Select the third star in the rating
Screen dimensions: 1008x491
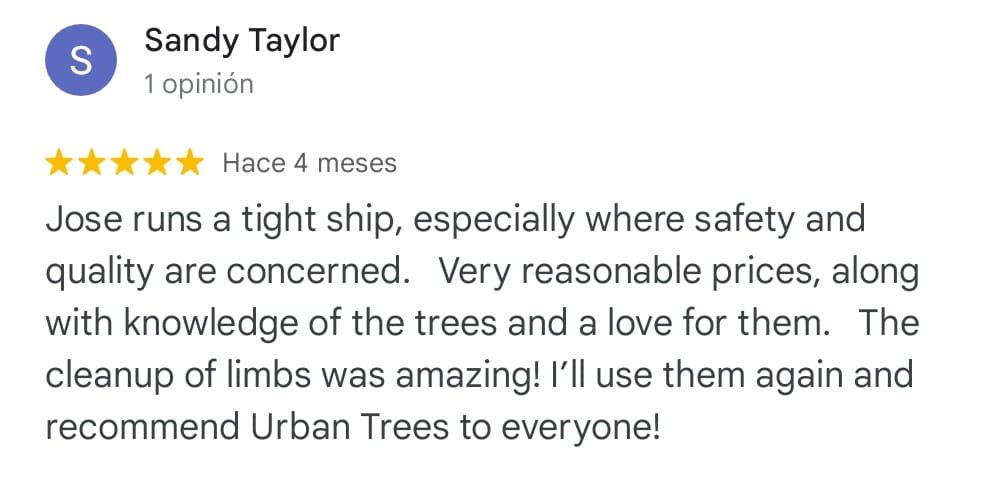[124, 163]
